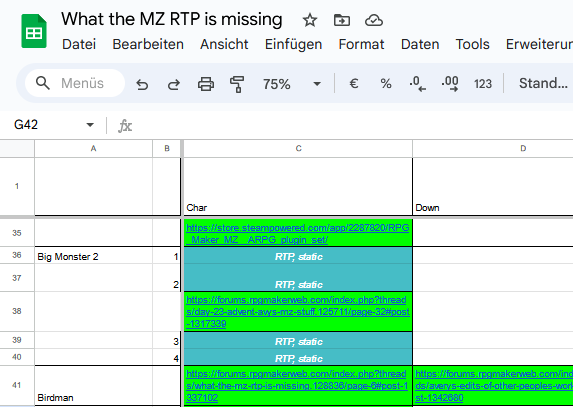
Task: Select cell B37 containing 2
Action: pos(167,278)
